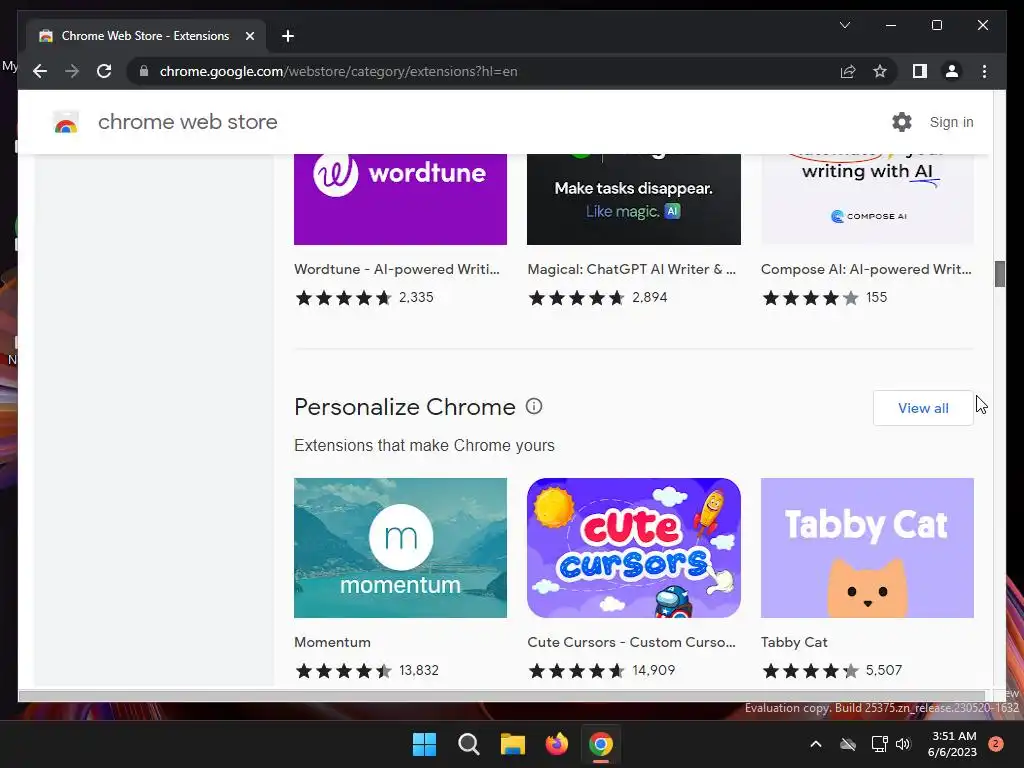Click the Chrome taskbar icon
This screenshot has width=1024, height=768.
click(x=601, y=744)
